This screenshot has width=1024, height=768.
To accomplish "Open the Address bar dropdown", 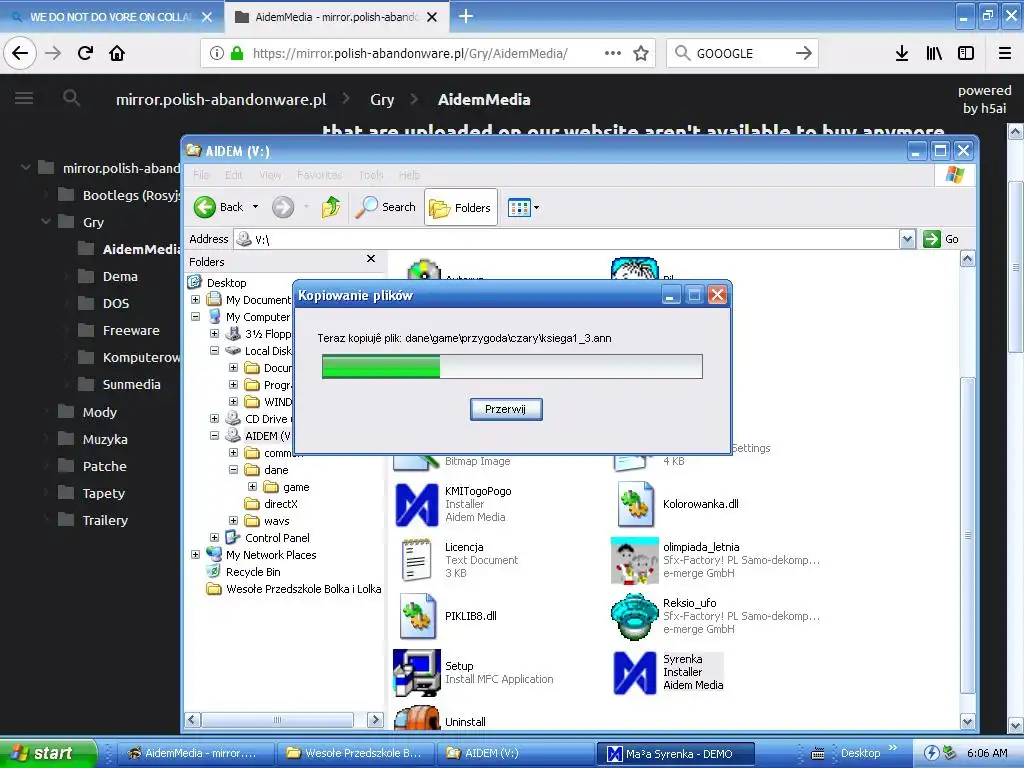I will [907, 239].
